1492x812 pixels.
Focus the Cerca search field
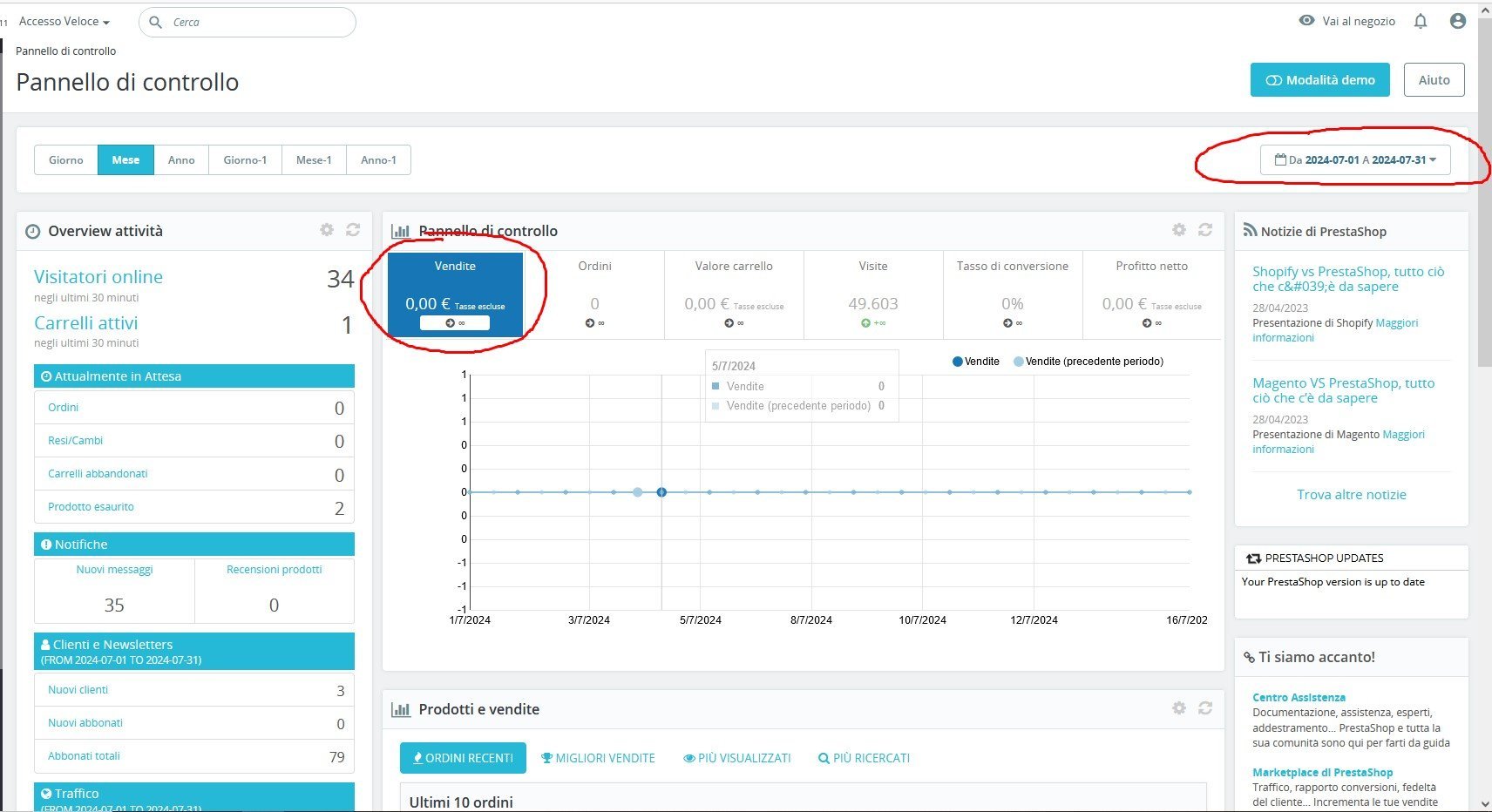(x=248, y=22)
